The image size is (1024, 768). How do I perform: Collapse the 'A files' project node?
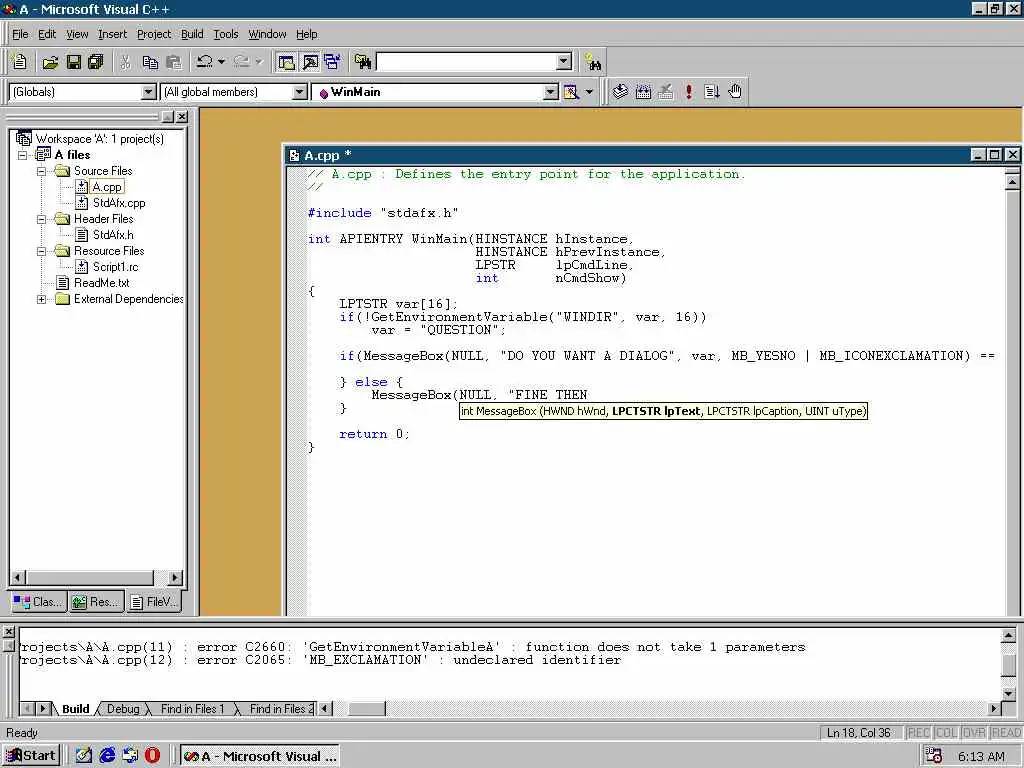(23, 155)
